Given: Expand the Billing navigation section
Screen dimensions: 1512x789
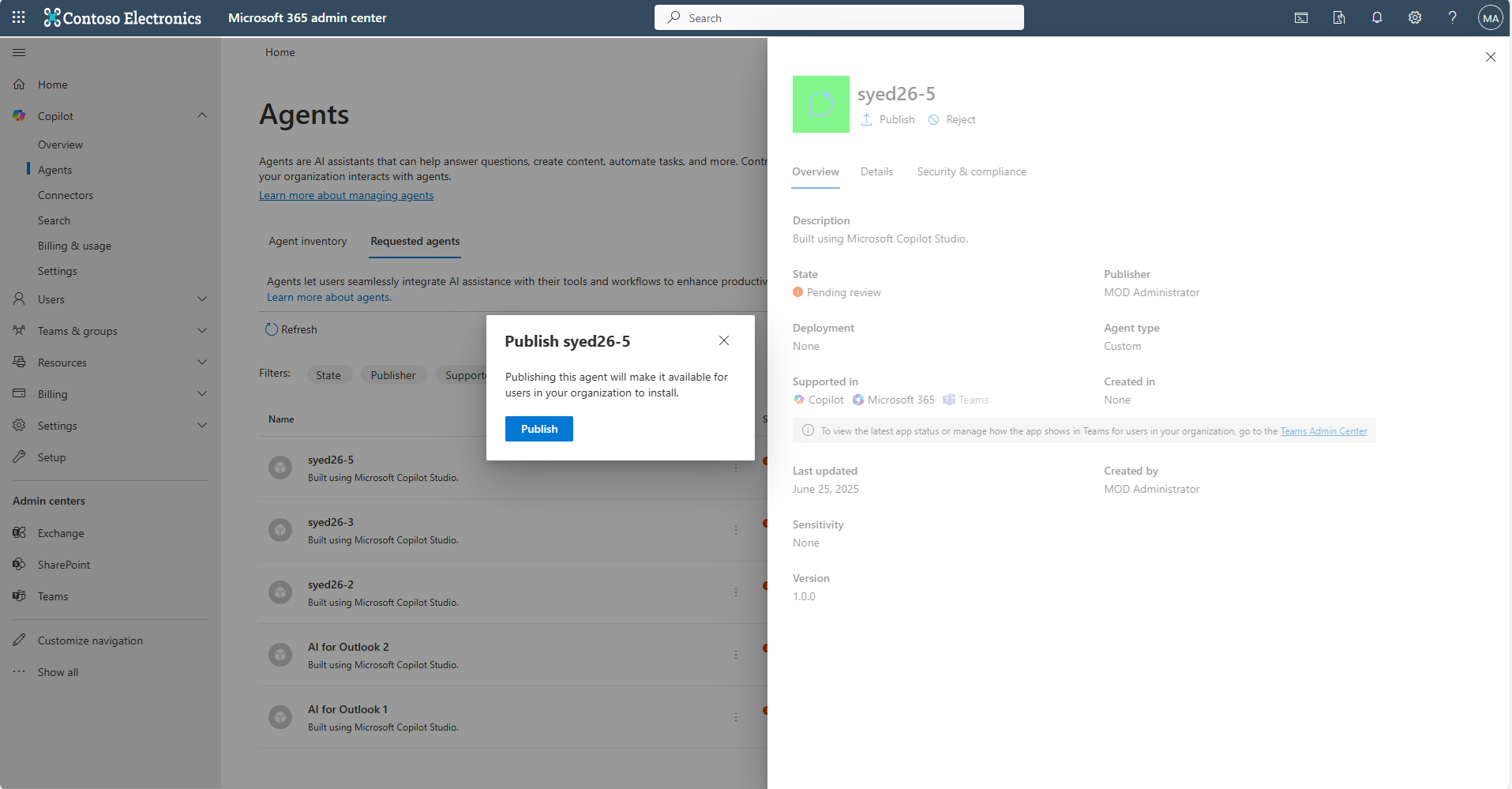Looking at the screenshot, I should coord(202,393).
